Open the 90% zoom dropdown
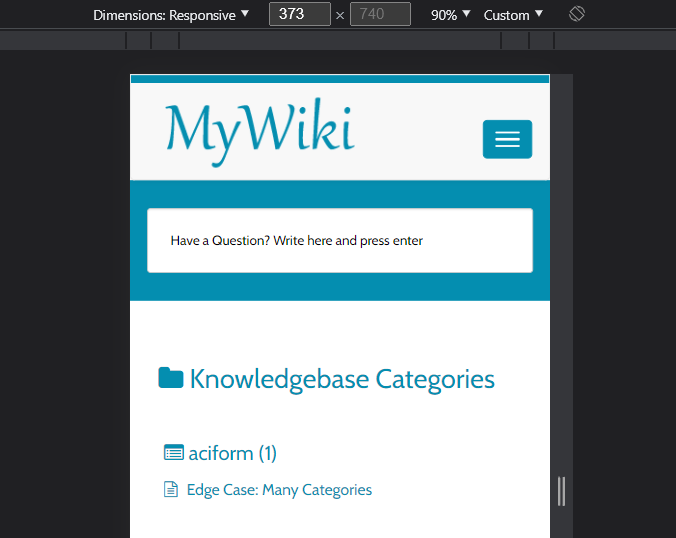The height and width of the screenshot is (538, 676). click(x=450, y=15)
